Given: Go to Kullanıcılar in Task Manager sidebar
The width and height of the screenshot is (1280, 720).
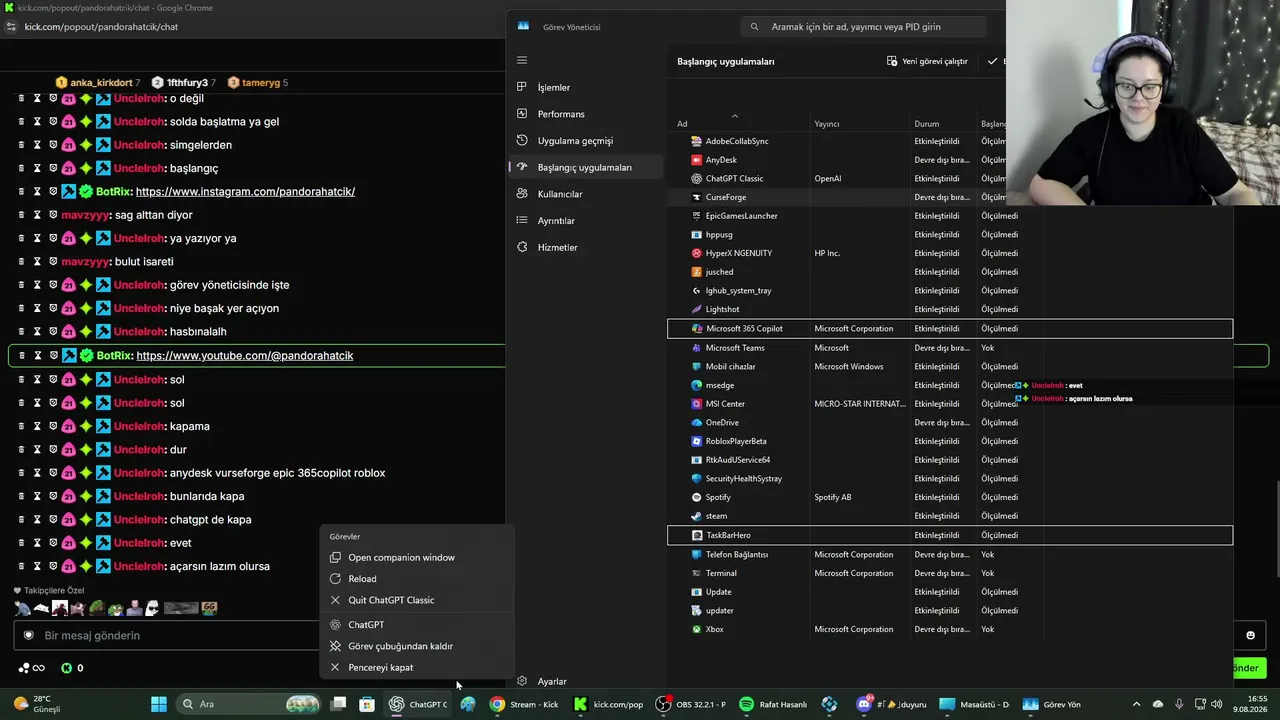Looking at the screenshot, I should click(x=585, y=194).
